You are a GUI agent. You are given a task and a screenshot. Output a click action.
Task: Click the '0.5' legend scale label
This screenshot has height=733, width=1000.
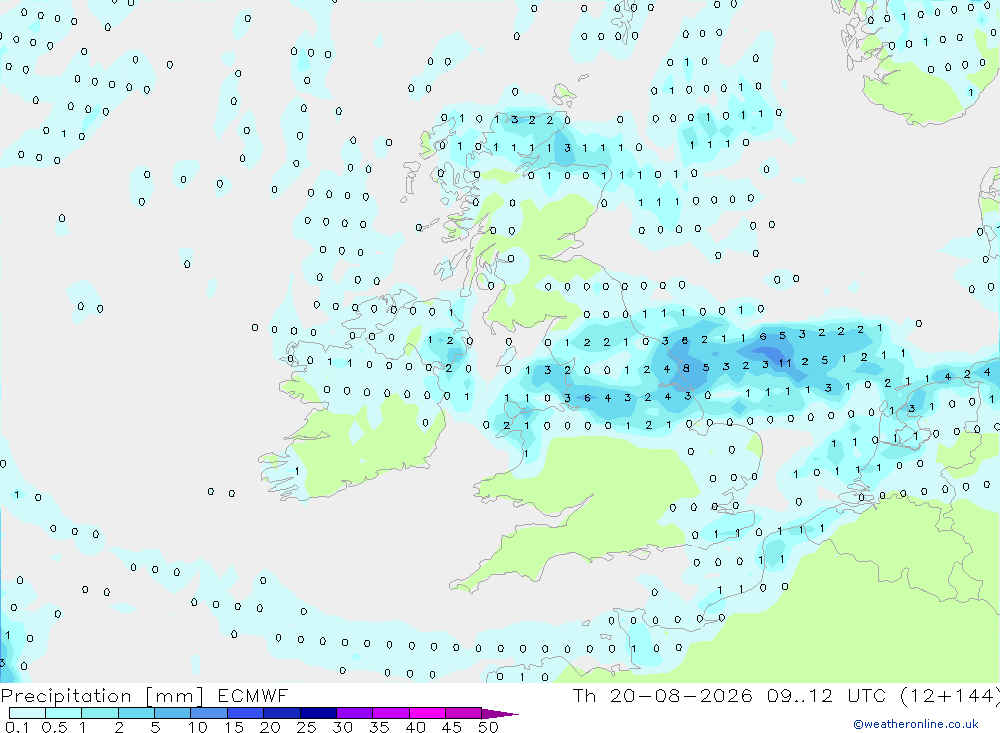tap(54, 727)
